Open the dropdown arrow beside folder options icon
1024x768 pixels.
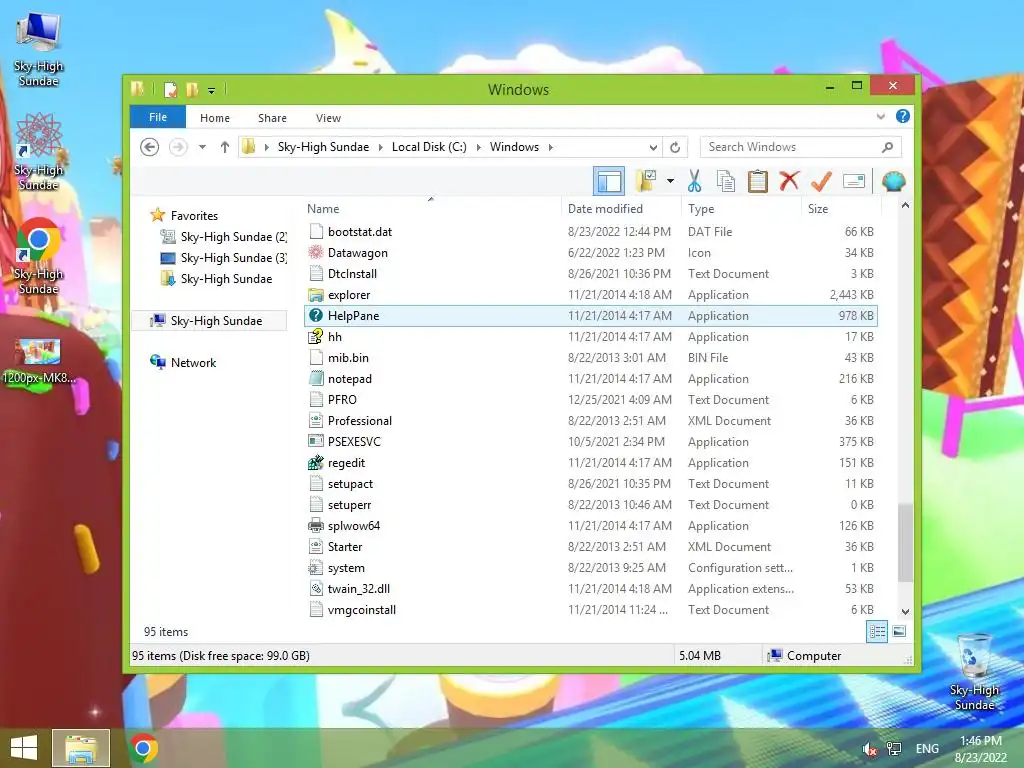click(670, 181)
